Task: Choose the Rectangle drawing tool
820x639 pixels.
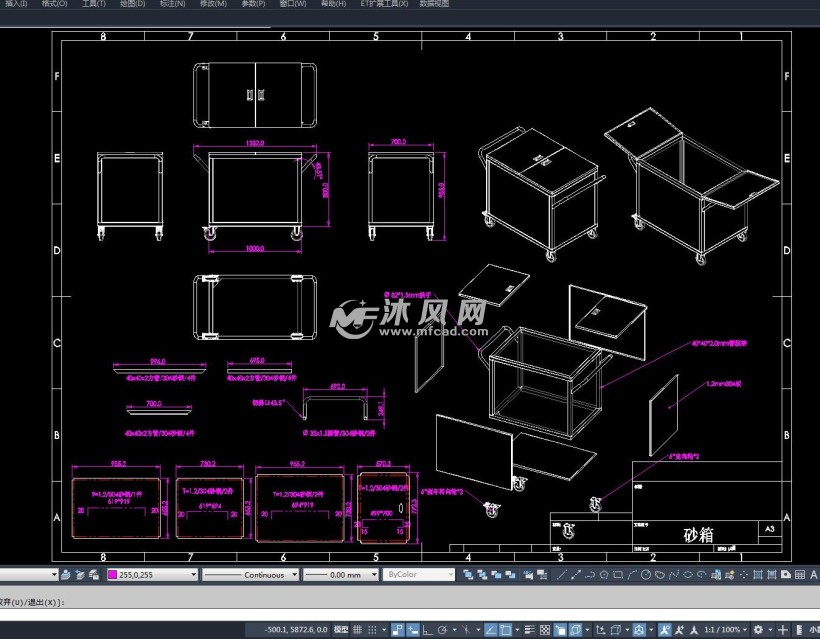Action: pyautogui.click(x=619, y=575)
